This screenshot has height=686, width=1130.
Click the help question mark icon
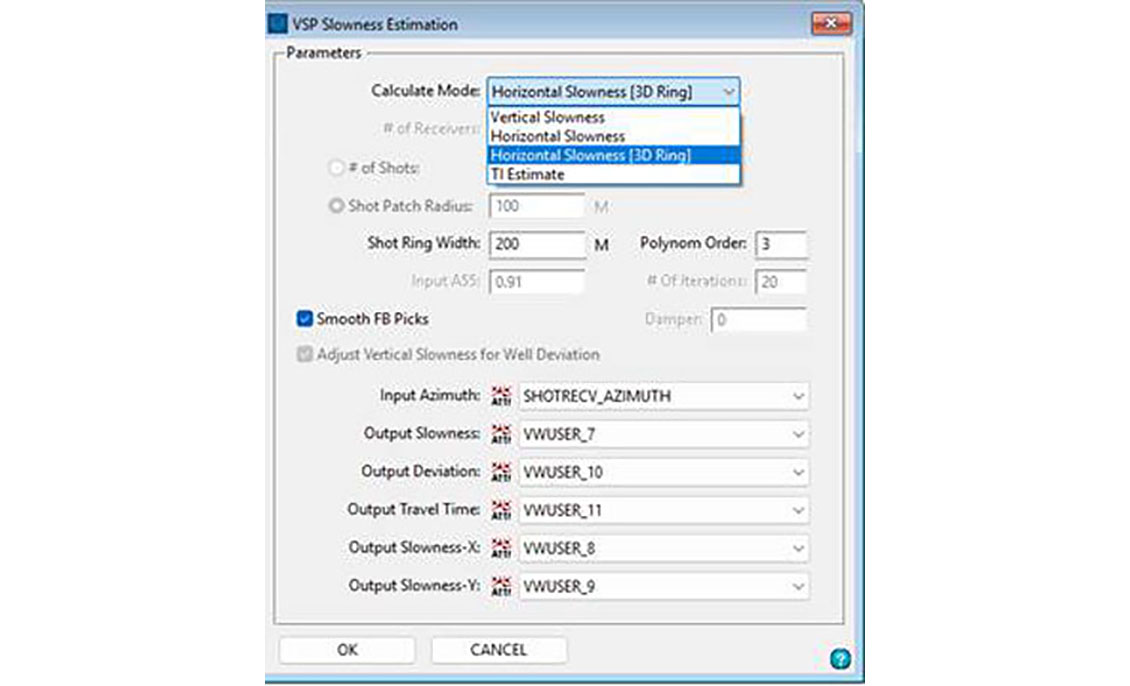click(840, 659)
